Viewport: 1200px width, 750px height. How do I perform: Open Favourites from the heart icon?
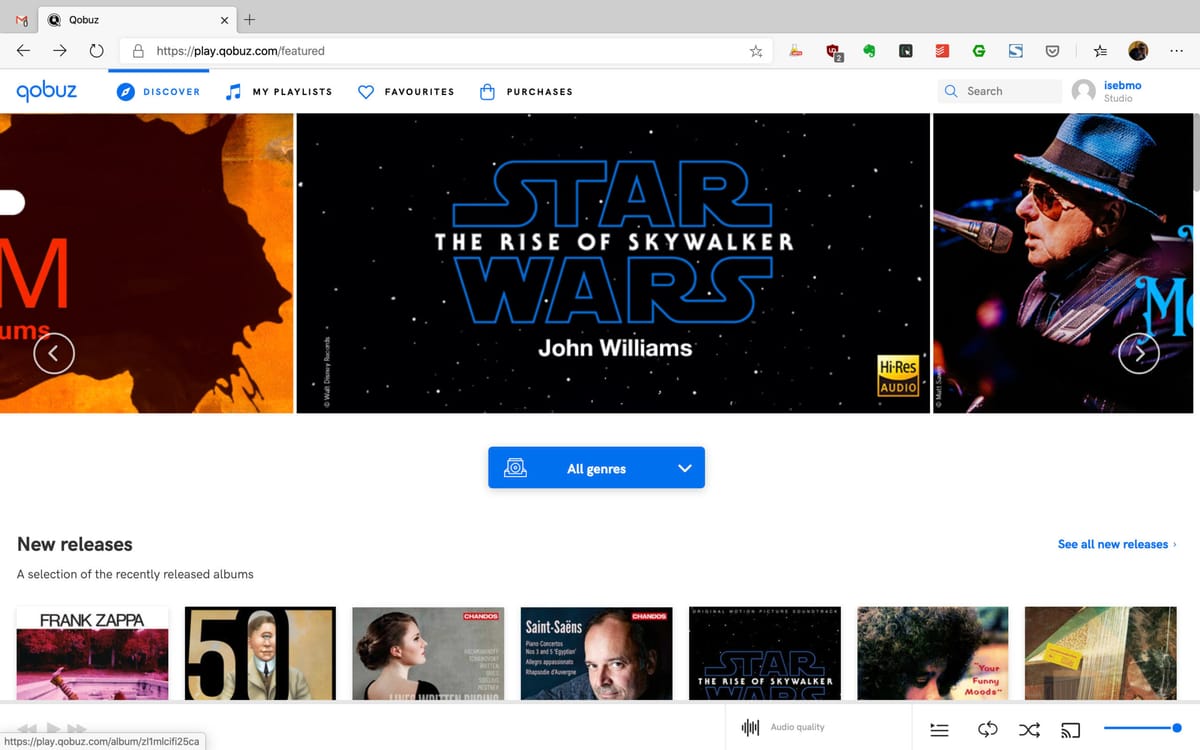point(366,92)
